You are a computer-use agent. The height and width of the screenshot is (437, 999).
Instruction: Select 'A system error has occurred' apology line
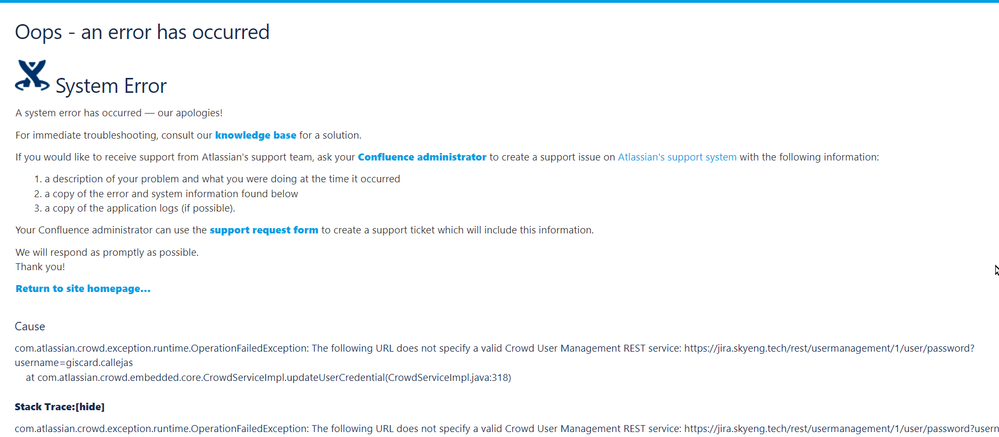[119, 113]
